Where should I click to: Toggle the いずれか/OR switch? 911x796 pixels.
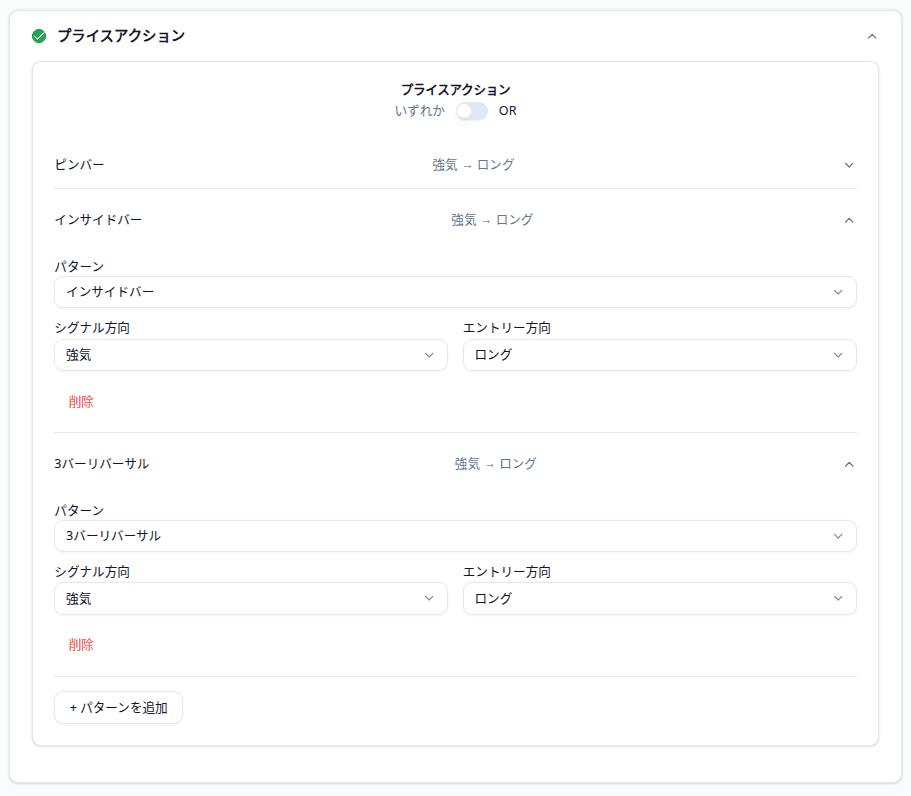coord(471,111)
